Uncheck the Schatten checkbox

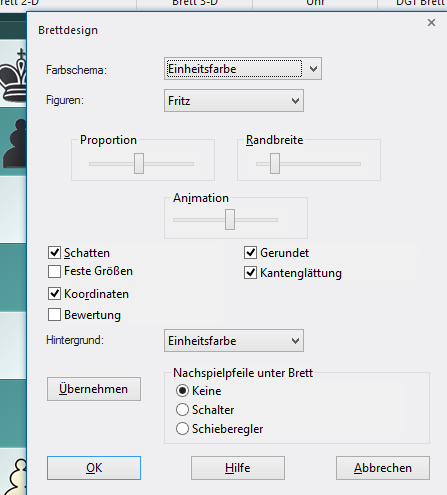[54, 253]
